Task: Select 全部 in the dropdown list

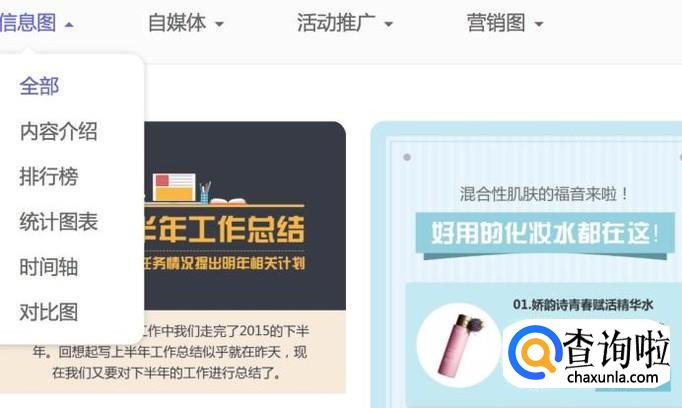Action: pyautogui.click(x=39, y=86)
